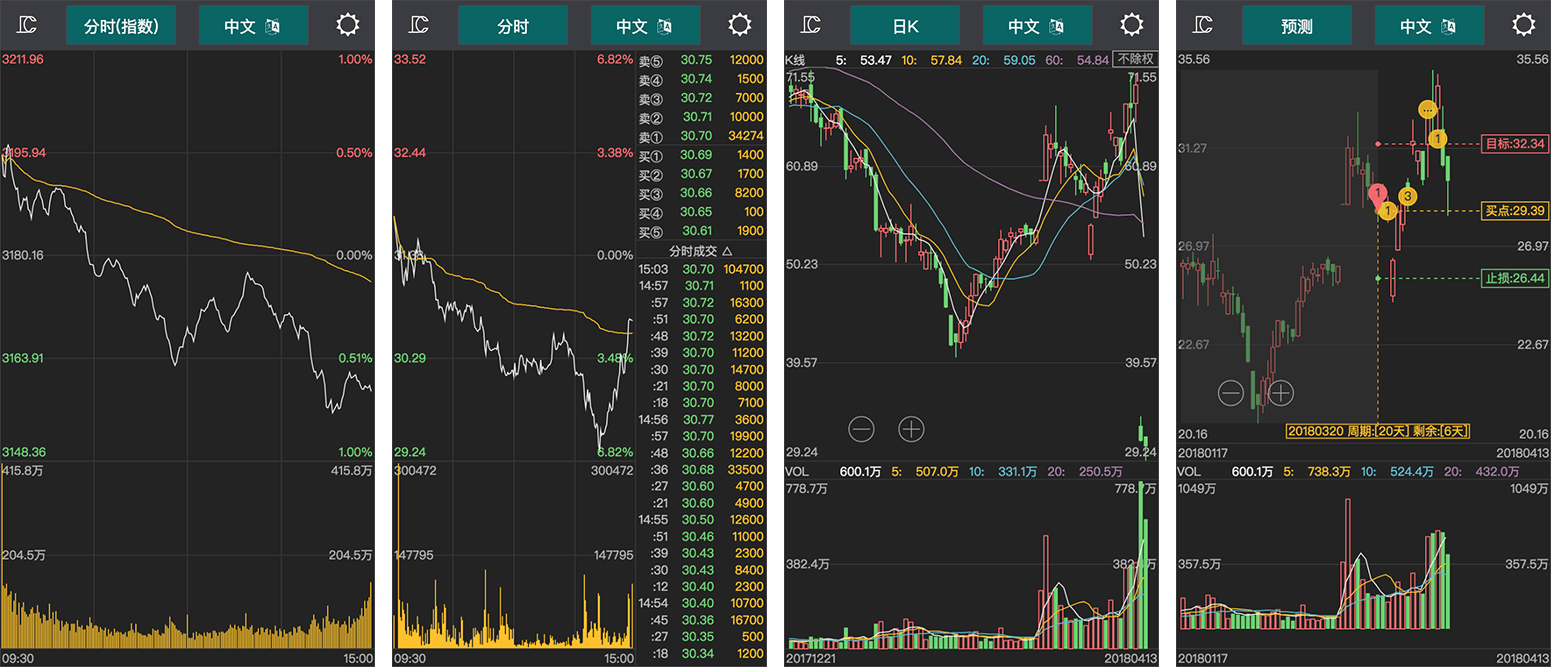Image resolution: width=1551 pixels, height=667 pixels.
Task: Zoom out the 日K candlestick chart
Action: [x=861, y=430]
